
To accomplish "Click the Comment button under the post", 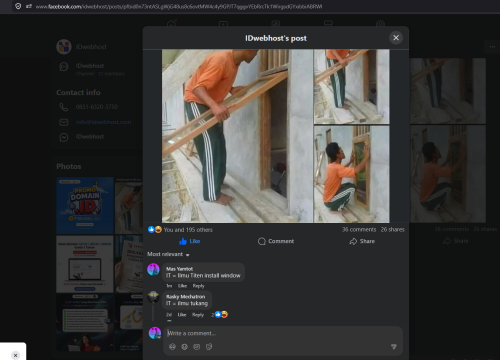I will (x=276, y=241).
